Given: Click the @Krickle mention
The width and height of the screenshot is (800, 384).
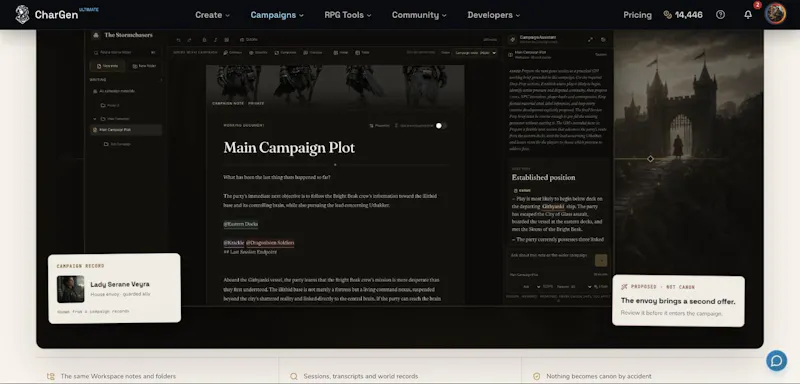Looking at the screenshot, I should click(x=234, y=243).
